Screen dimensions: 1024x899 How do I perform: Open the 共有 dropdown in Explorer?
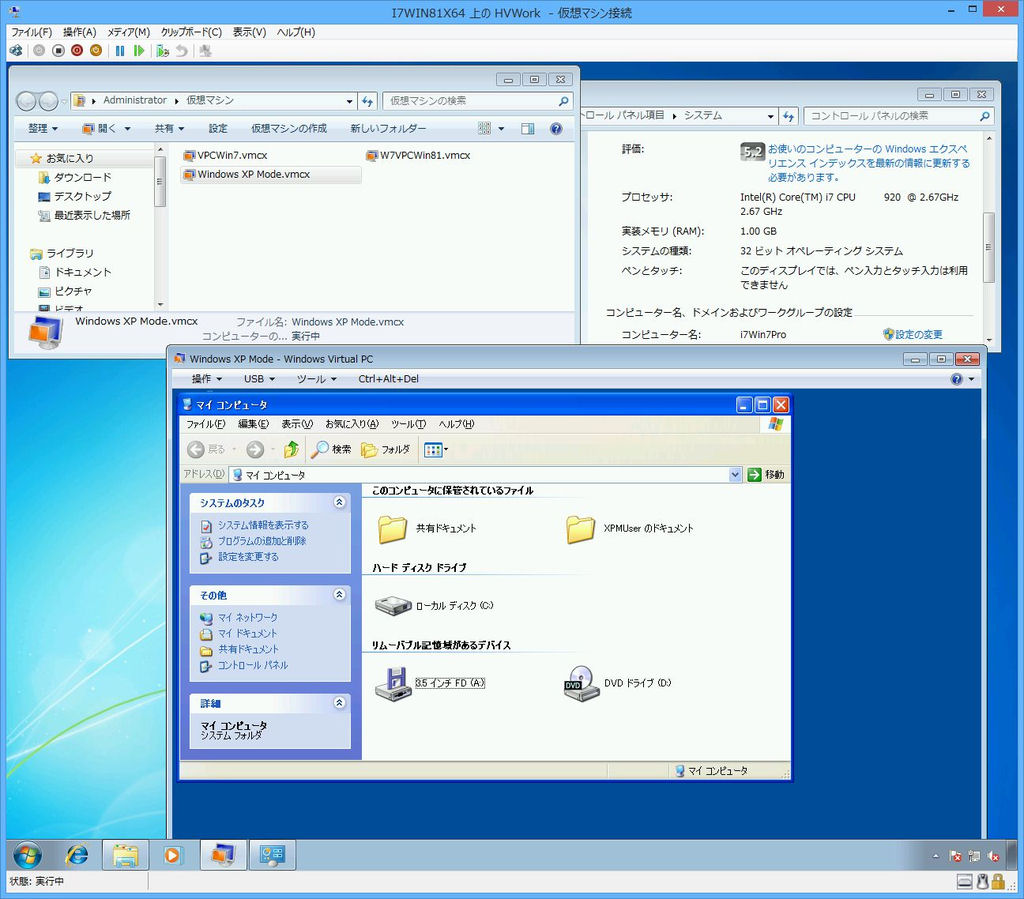pos(169,129)
